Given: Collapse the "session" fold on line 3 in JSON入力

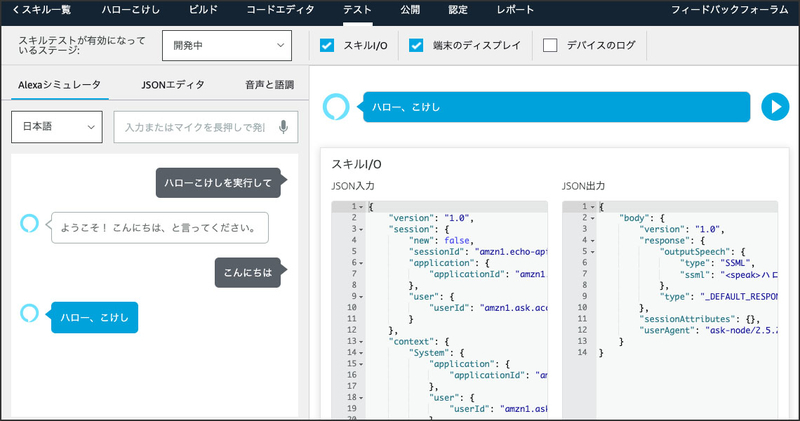Looking at the screenshot, I should [x=361, y=229].
